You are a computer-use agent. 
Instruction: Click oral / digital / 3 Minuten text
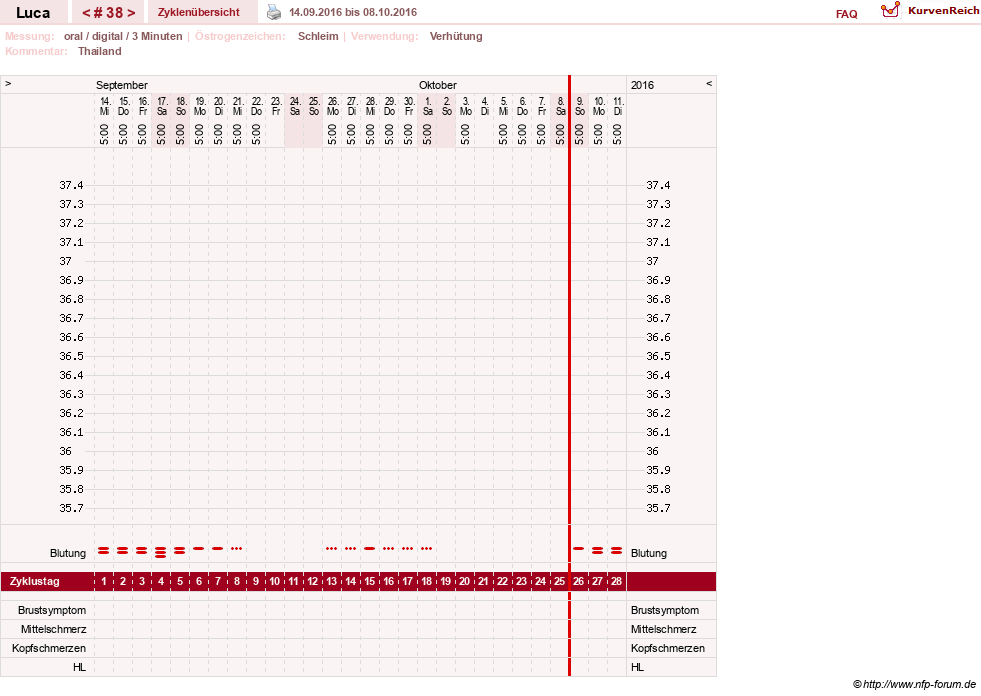[123, 36]
